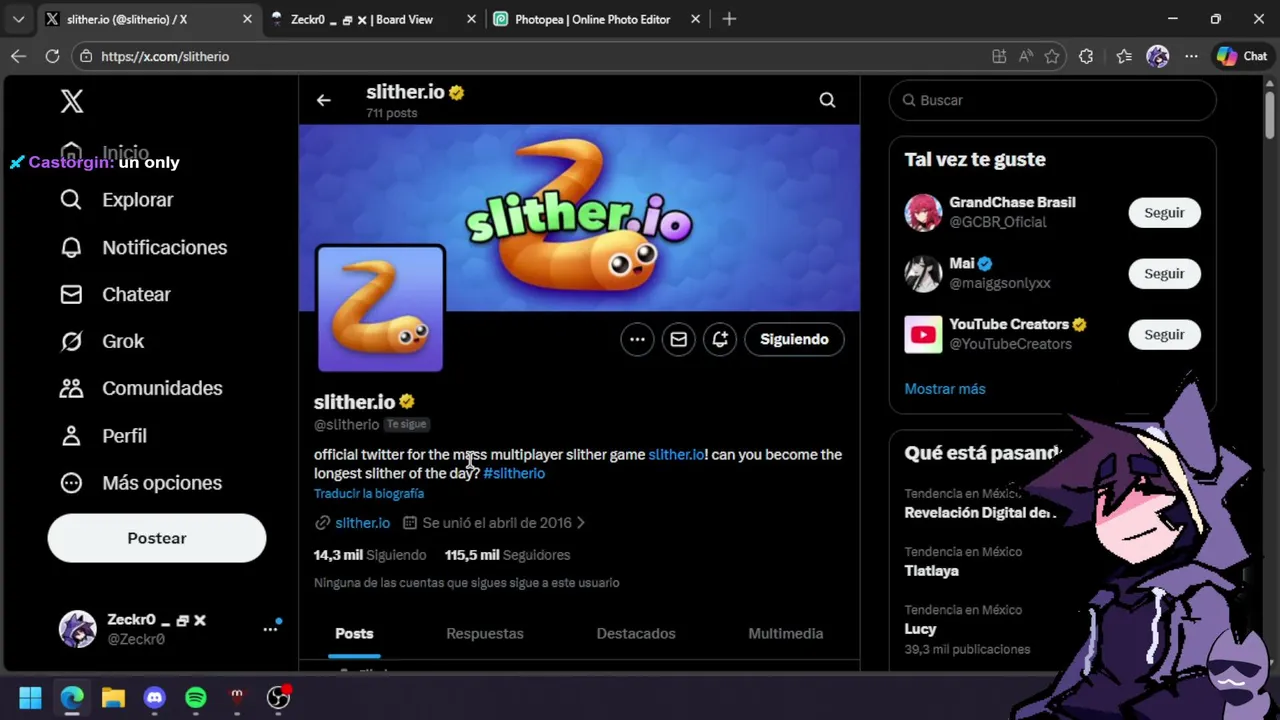Viewport: 1280px width, 720px height.
Task: Open Edge Settings and more menu
Action: click(1191, 56)
